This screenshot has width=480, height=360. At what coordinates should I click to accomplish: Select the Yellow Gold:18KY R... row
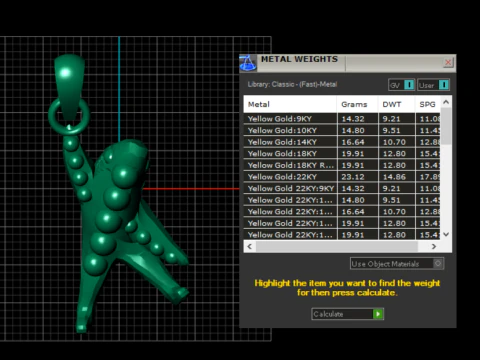point(342,165)
